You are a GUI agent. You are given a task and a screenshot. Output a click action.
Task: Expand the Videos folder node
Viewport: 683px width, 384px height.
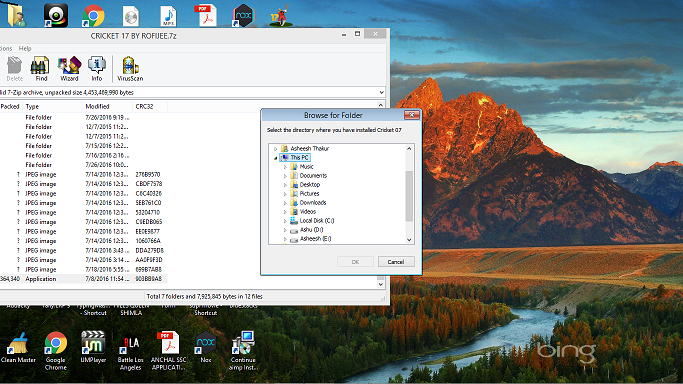click(x=285, y=212)
